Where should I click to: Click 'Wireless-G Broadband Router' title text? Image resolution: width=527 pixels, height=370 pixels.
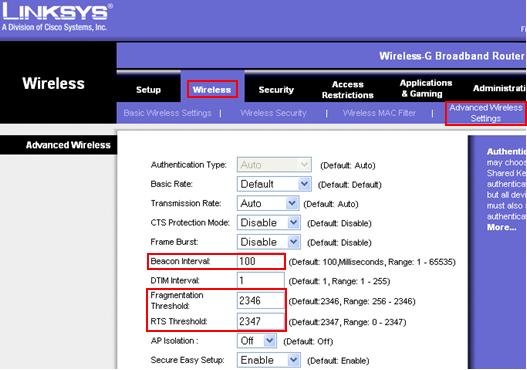[452, 56]
